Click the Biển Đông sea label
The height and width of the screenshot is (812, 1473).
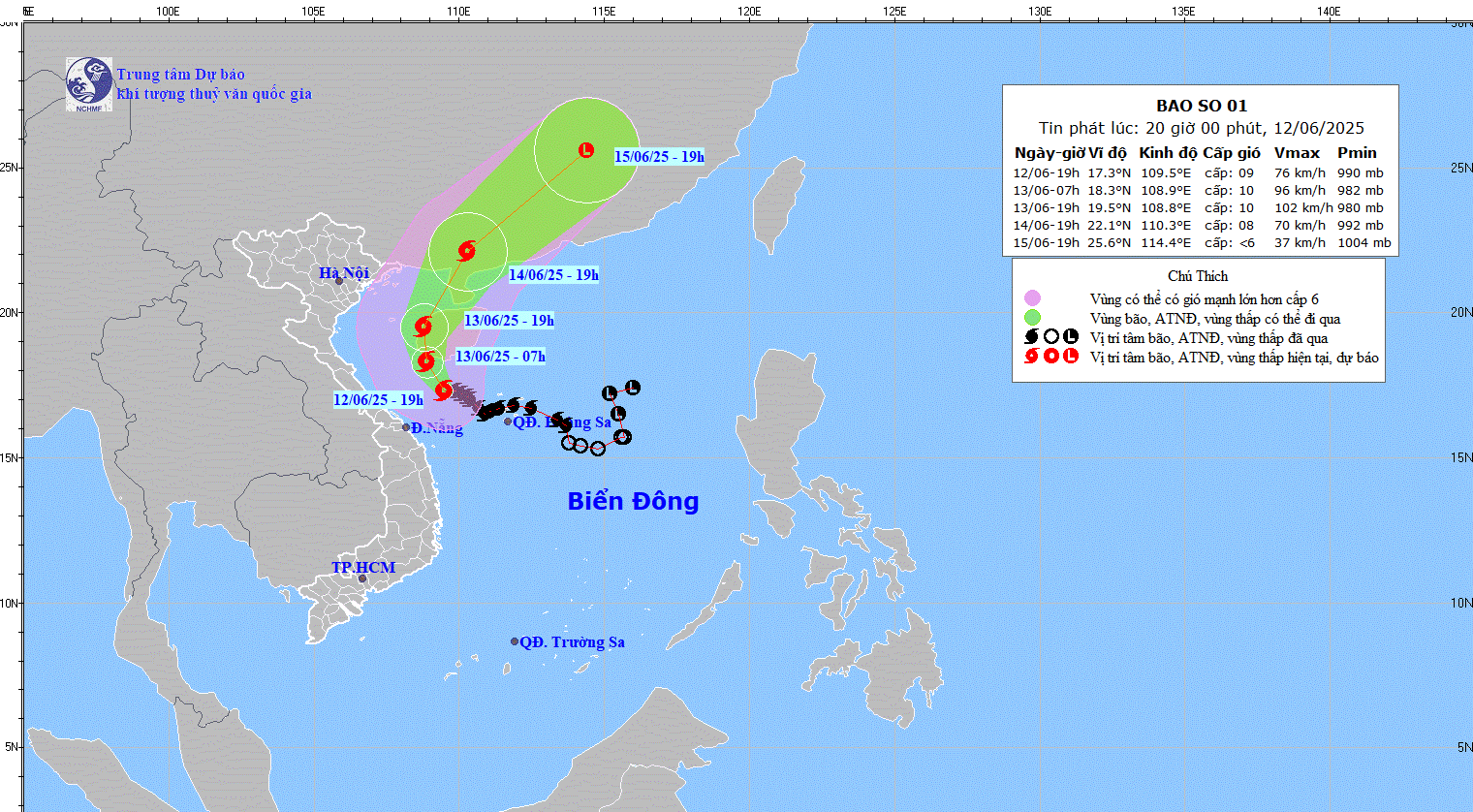pos(633,501)
